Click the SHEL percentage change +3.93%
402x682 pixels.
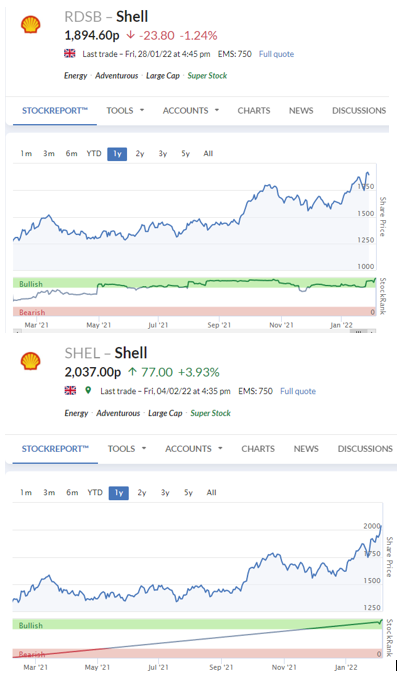(x=198, y=372)
